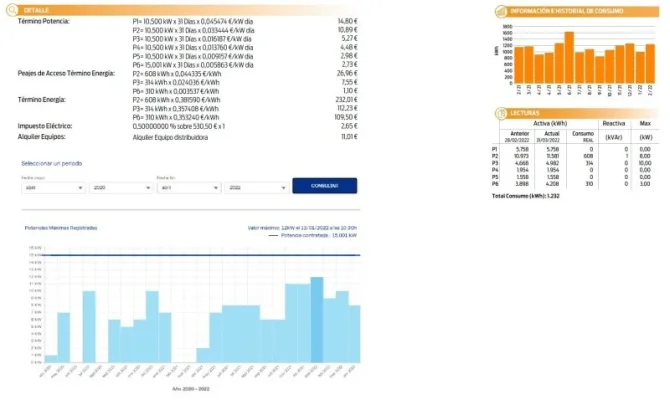This screenshot has height=400, width=670.
Task: Click the line 'P1= 10,500 kW x 31 Días x 0,045474'
Action: tap(193, 21)
